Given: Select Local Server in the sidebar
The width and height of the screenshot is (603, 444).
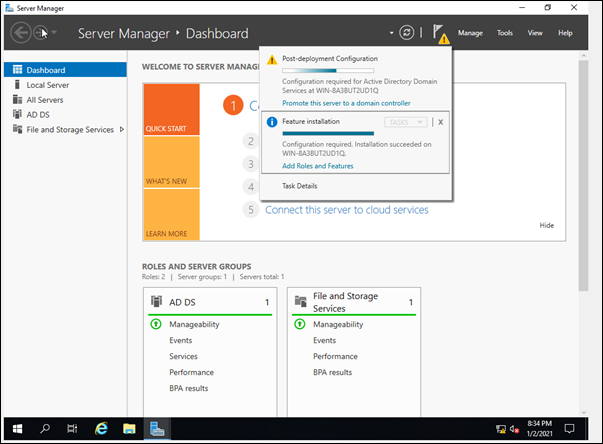Looking at the screenshot, I should [65, 85].
